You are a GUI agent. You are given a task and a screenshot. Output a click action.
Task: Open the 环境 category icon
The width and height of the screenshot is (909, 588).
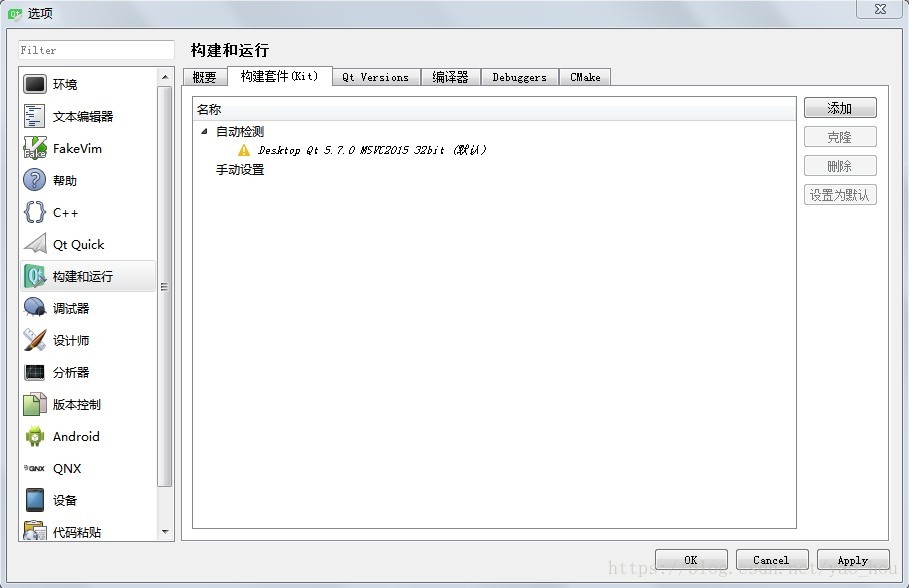(x=35, y=84)
